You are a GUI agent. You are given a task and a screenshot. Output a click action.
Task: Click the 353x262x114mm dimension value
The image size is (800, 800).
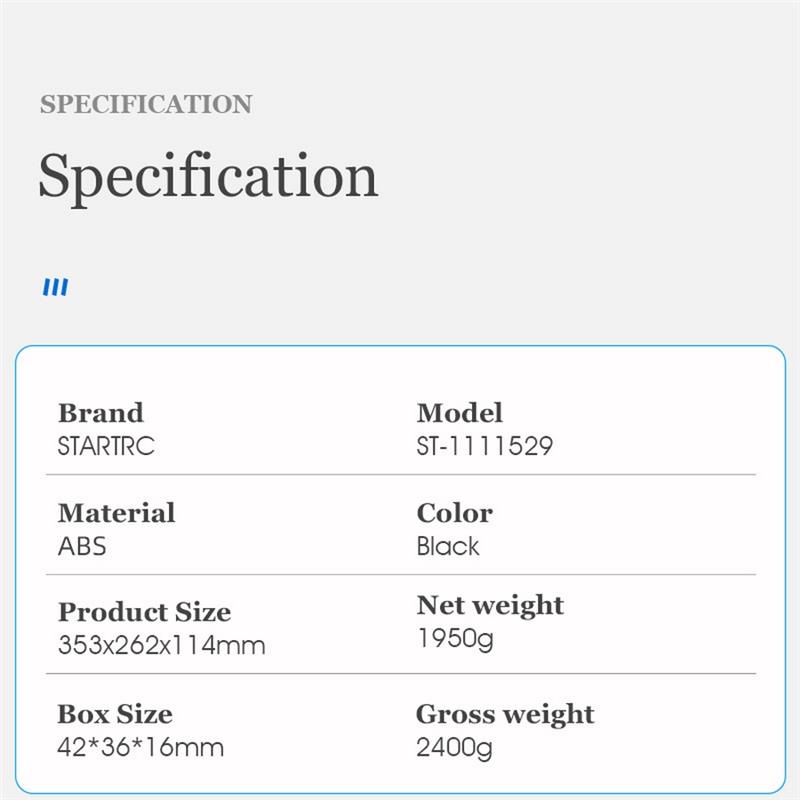(162, 645)
